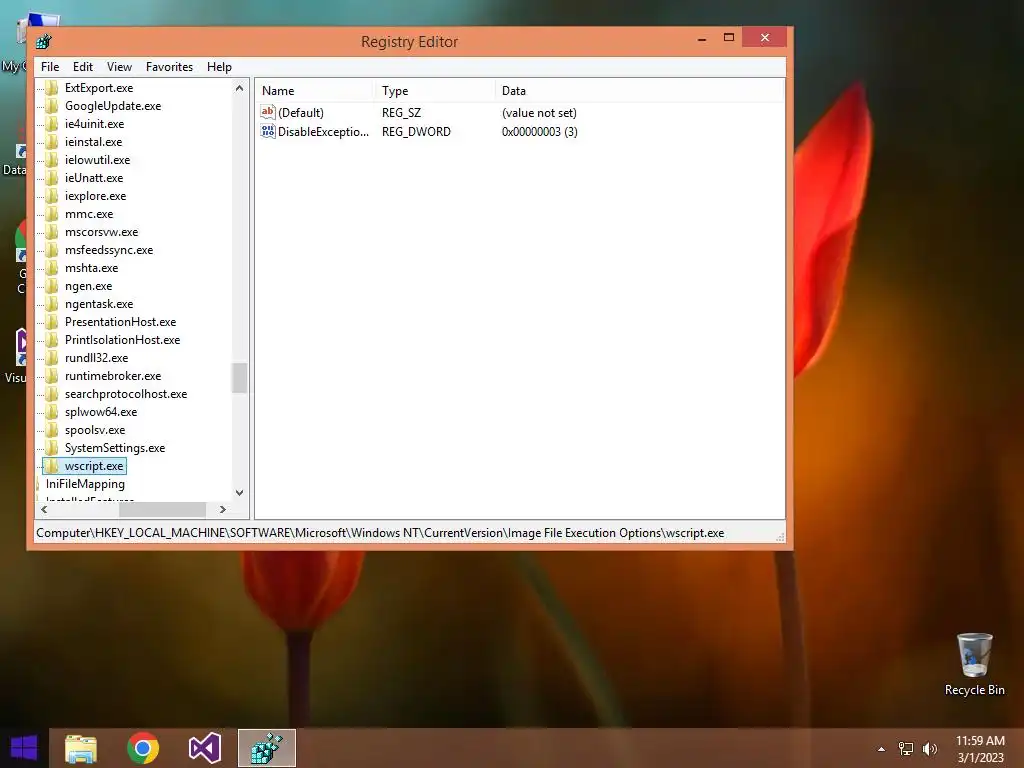1024x768 pixels.
Task: Click the registry path in status bar
Action: pos(380,533)
